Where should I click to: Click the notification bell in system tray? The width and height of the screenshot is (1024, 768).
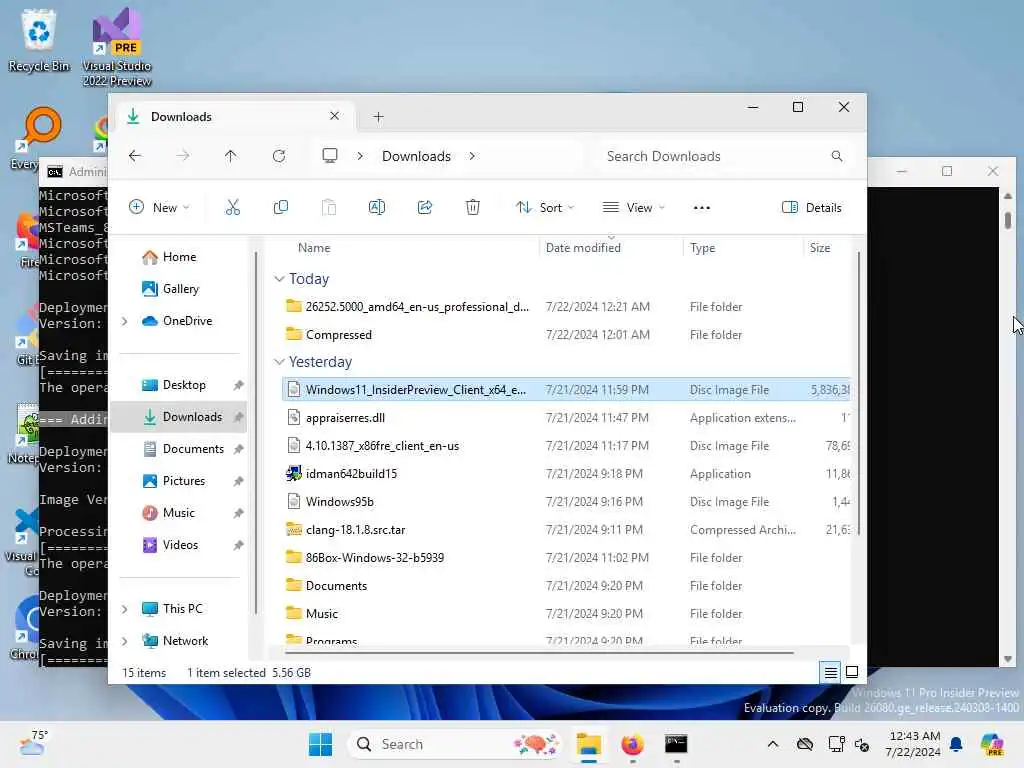[956, 744]
